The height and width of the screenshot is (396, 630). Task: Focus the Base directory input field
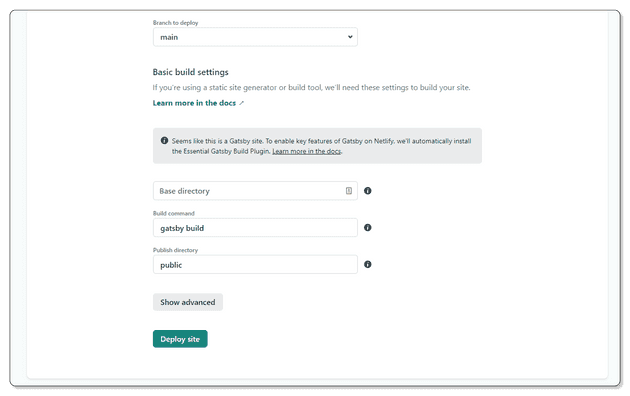pos(255,191)
